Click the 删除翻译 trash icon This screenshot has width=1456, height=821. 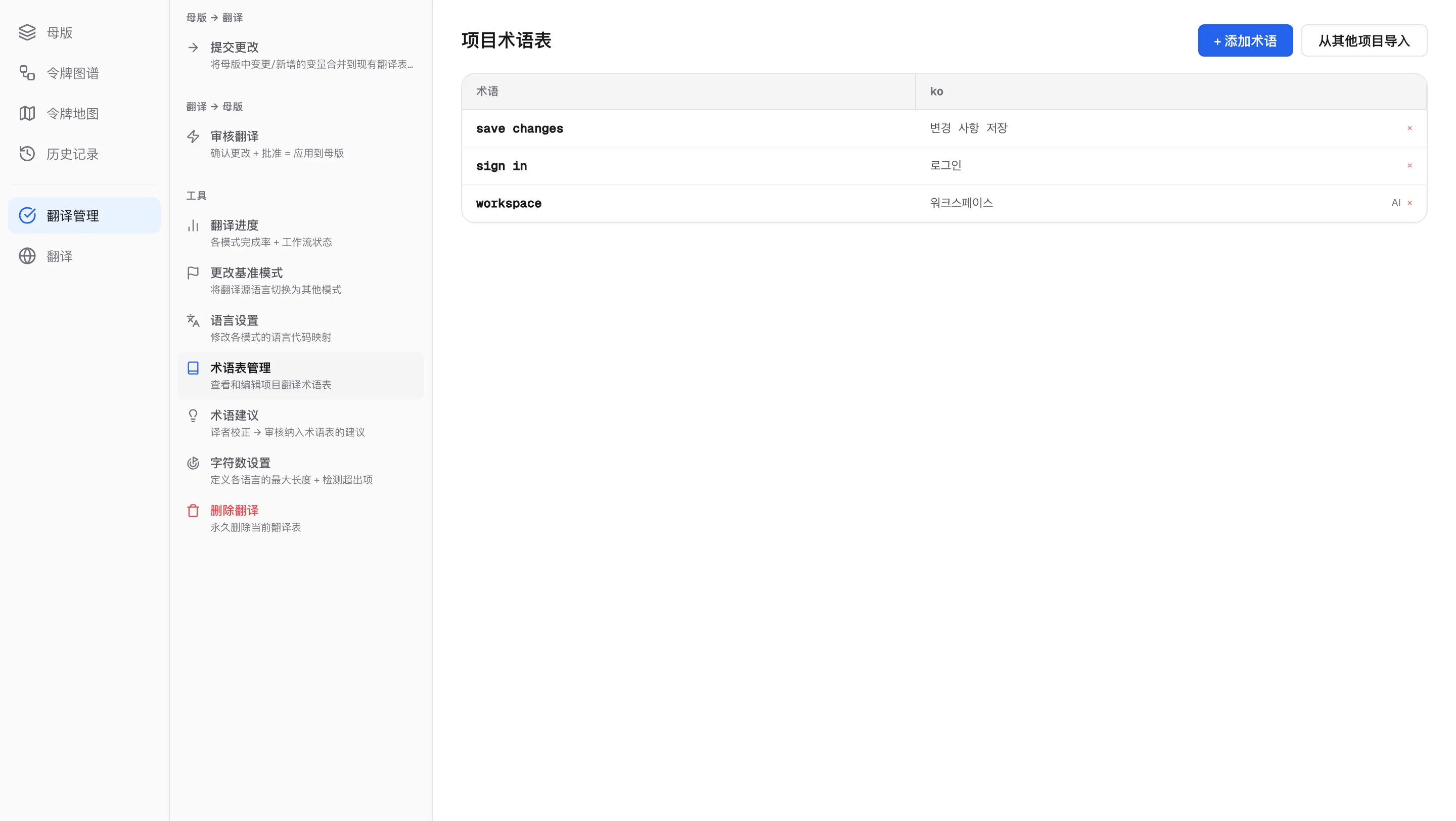point(193,510)
